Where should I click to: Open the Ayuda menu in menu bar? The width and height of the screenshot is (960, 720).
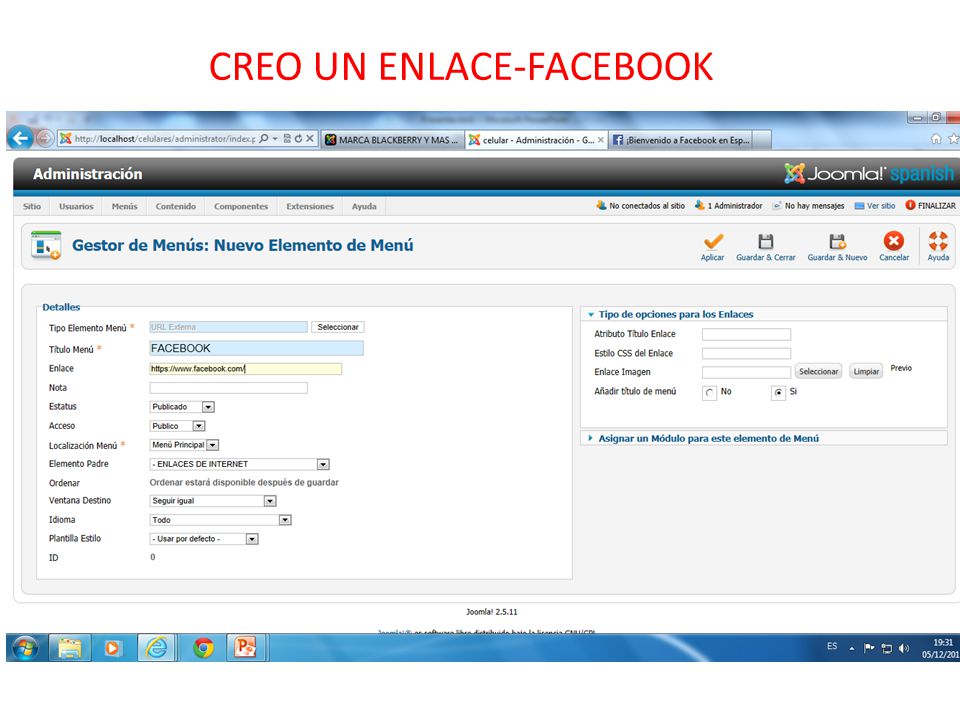[364, 206]
